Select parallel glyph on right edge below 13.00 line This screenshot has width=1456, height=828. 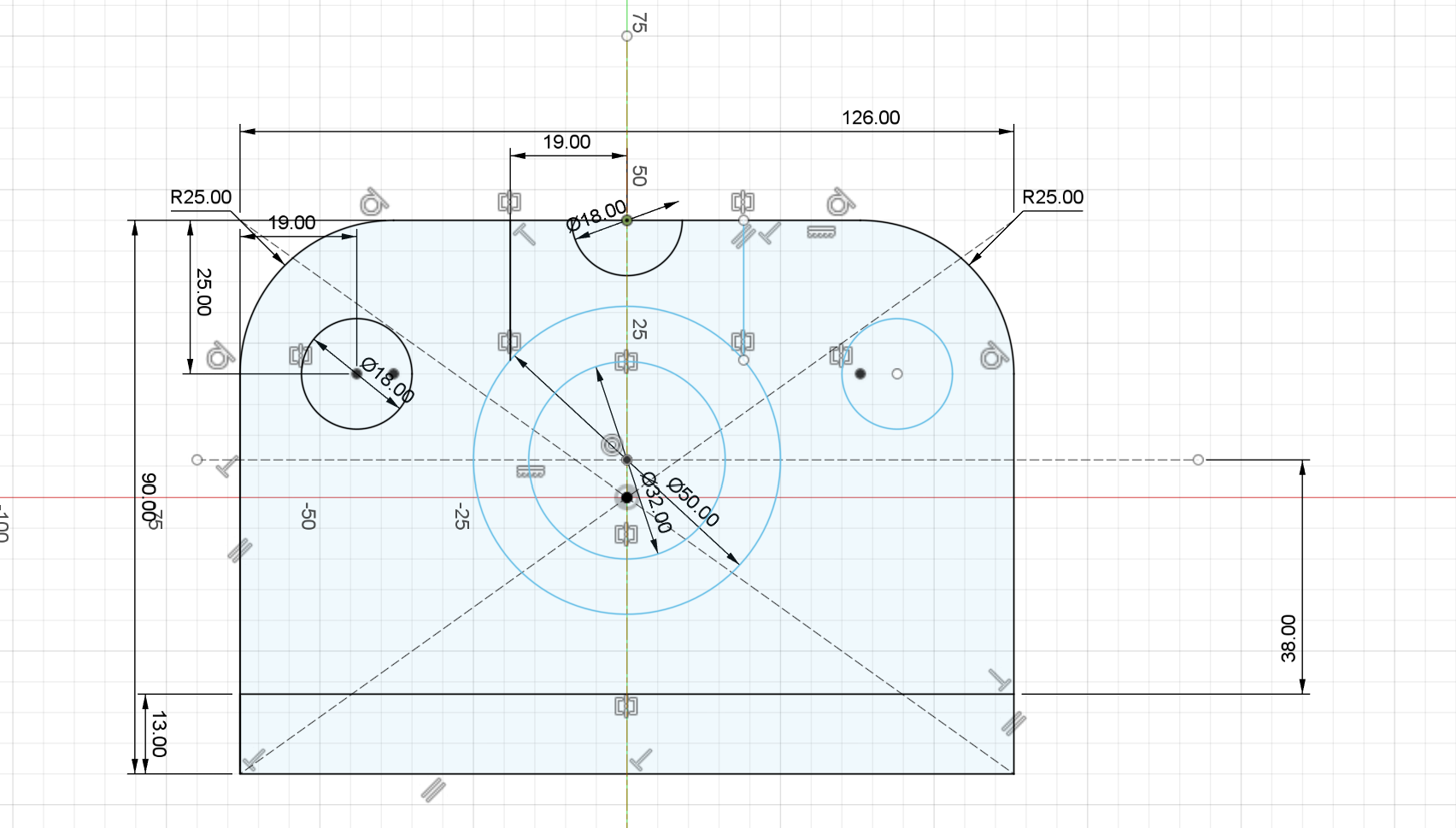pos(1013,723)
